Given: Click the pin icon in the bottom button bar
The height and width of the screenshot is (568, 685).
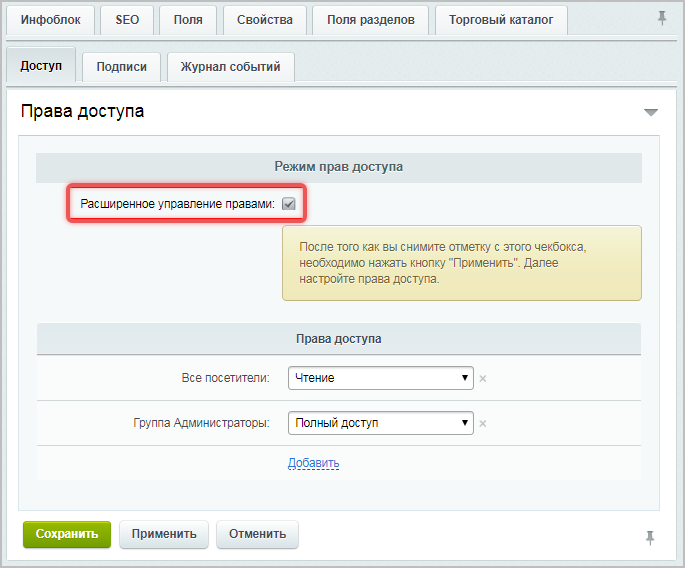Looking at the screenshot, I should pyautogui.click(x=650, y=537).
